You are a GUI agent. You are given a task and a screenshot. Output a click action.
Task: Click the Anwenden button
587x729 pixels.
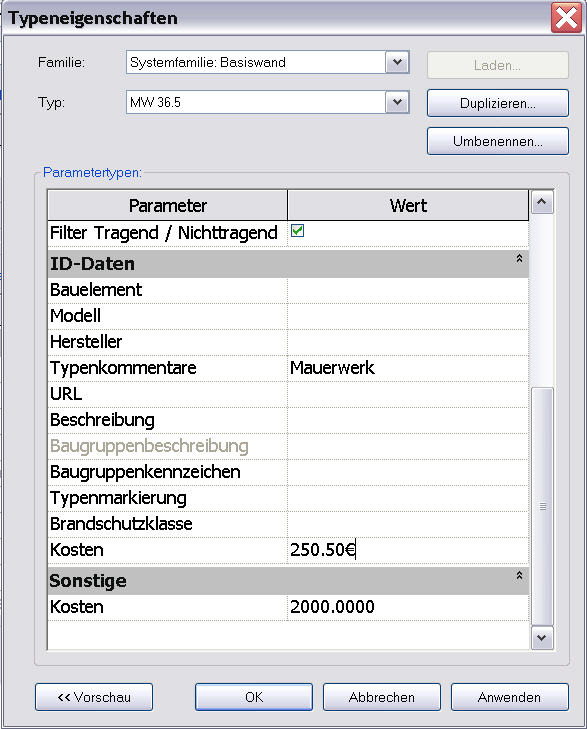(509, 697)
